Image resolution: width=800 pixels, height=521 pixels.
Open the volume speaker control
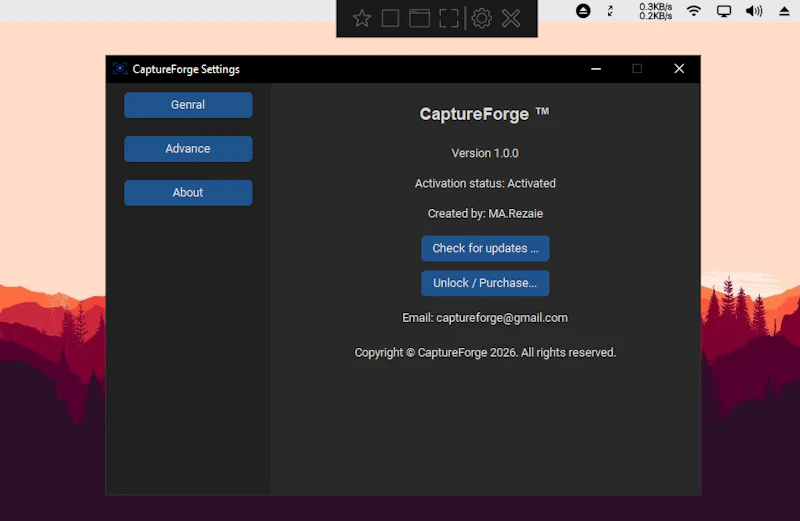pos(754,11)
